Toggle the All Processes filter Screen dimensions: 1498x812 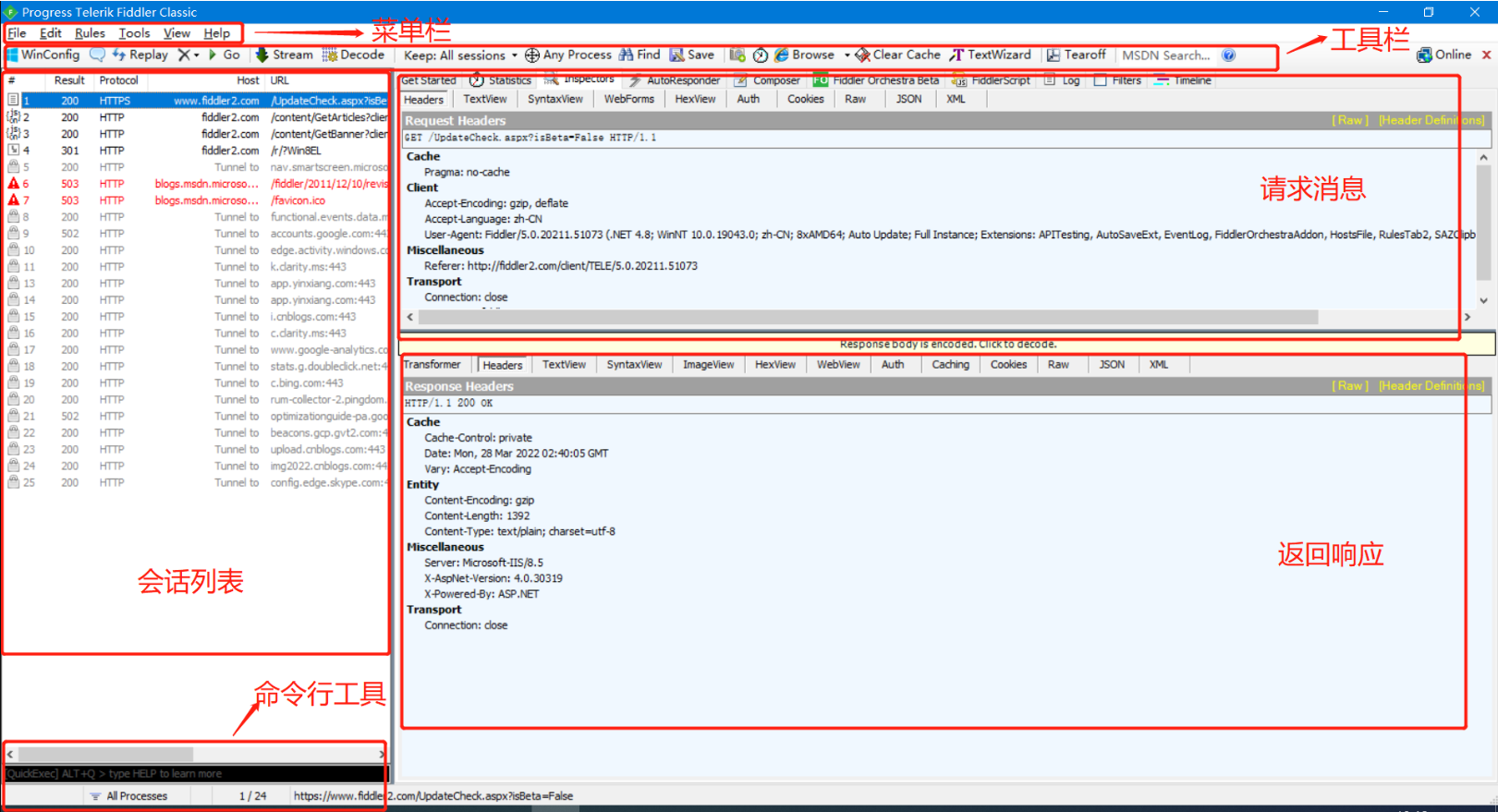128,796
